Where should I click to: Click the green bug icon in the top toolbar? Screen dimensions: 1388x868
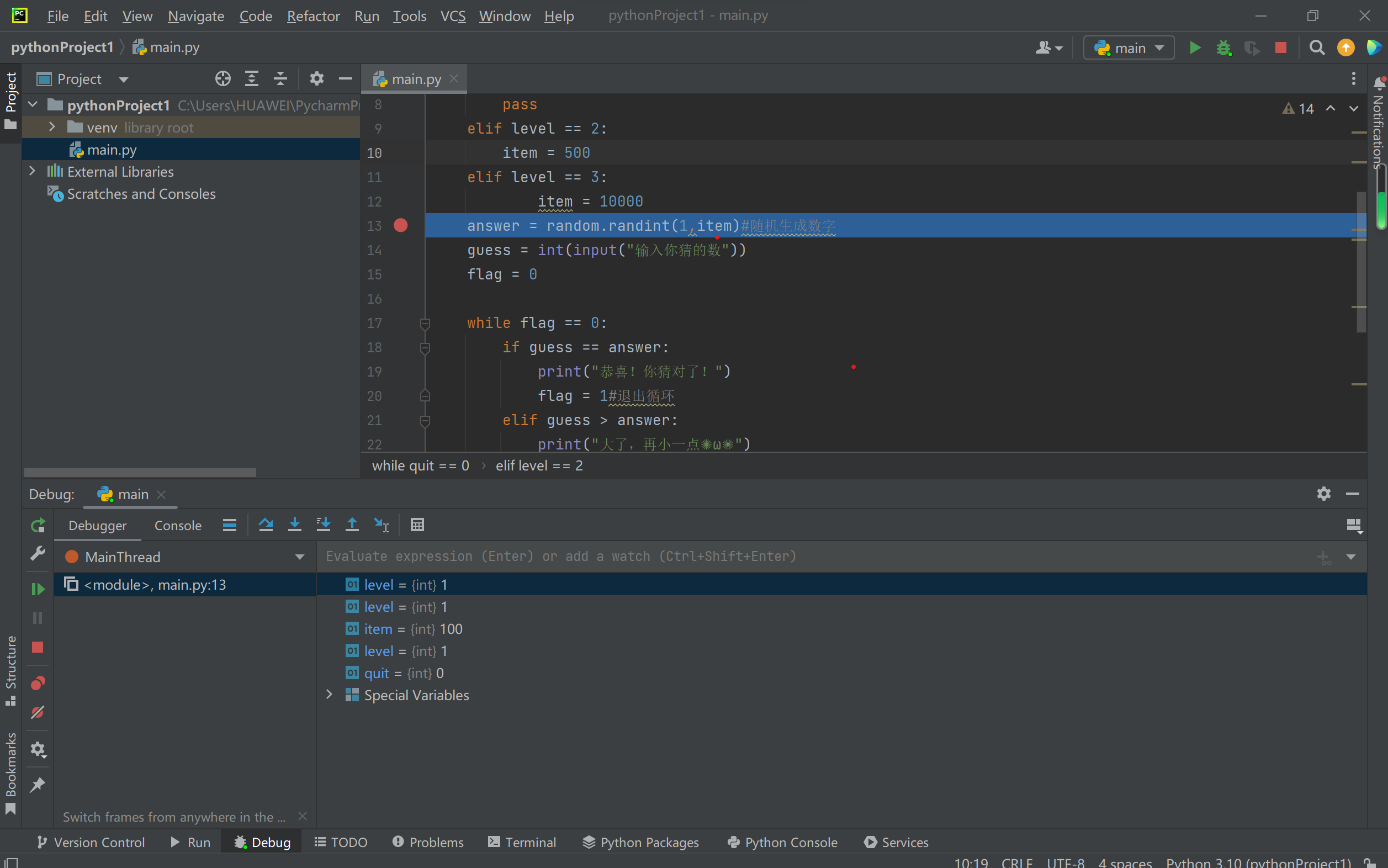coord(1223,47)
